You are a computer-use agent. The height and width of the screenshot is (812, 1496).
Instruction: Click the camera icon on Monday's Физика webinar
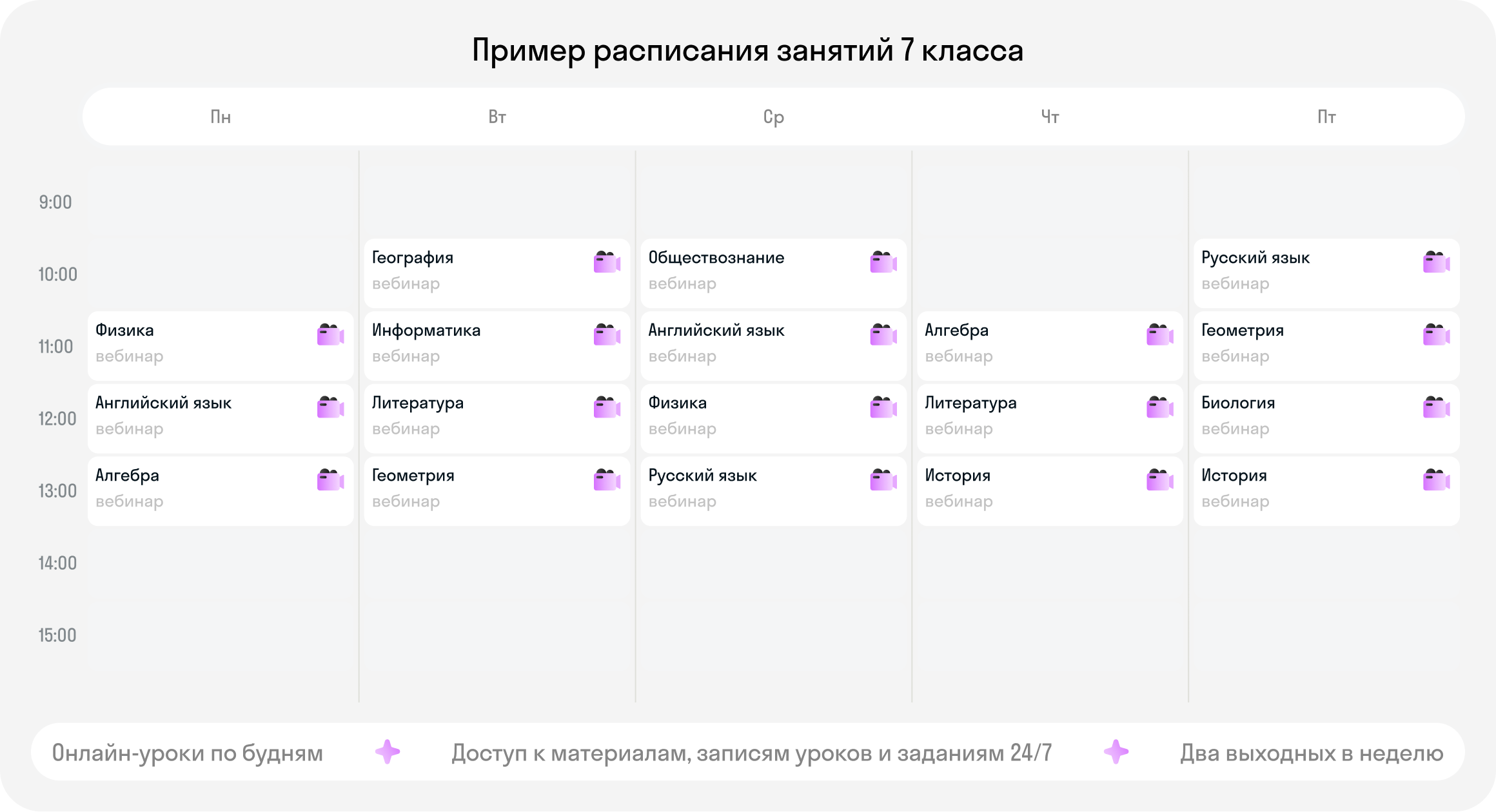coord(330,335)
